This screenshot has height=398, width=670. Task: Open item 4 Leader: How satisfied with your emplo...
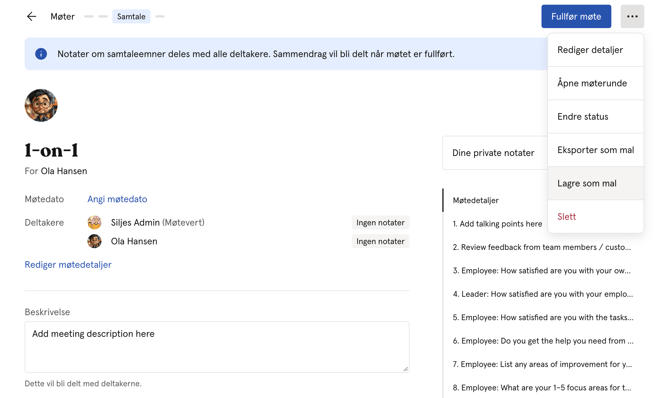pyautogui.click(x=543, y=295)
